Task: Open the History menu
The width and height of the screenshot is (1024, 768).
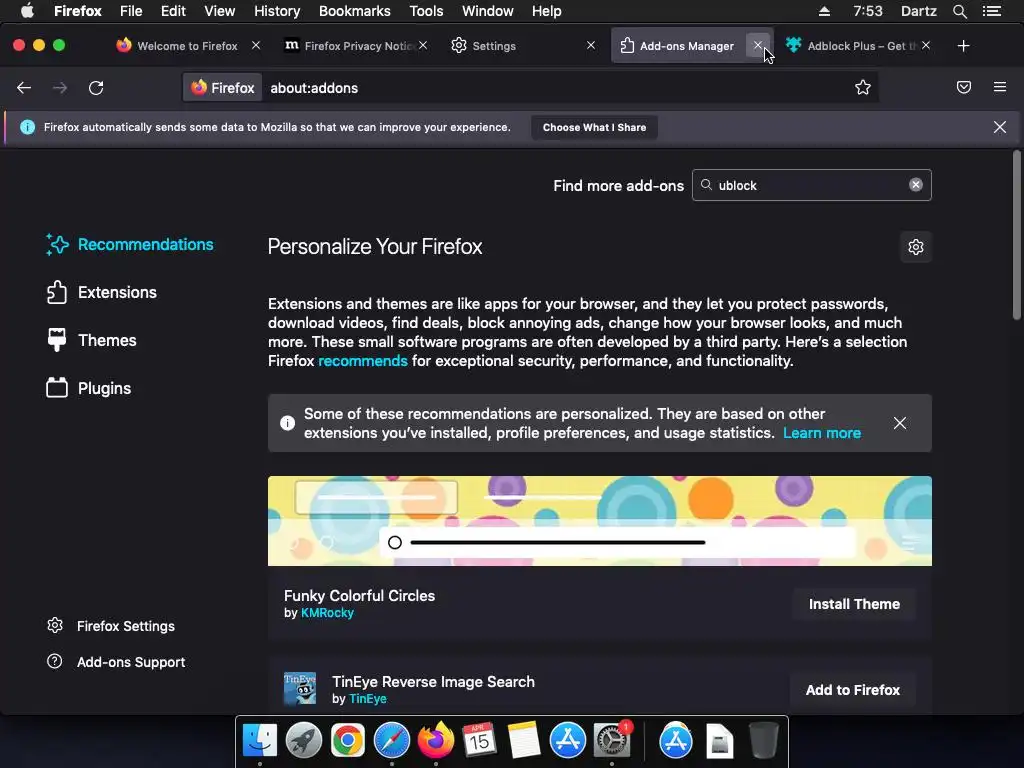Action: coord(277,11)
